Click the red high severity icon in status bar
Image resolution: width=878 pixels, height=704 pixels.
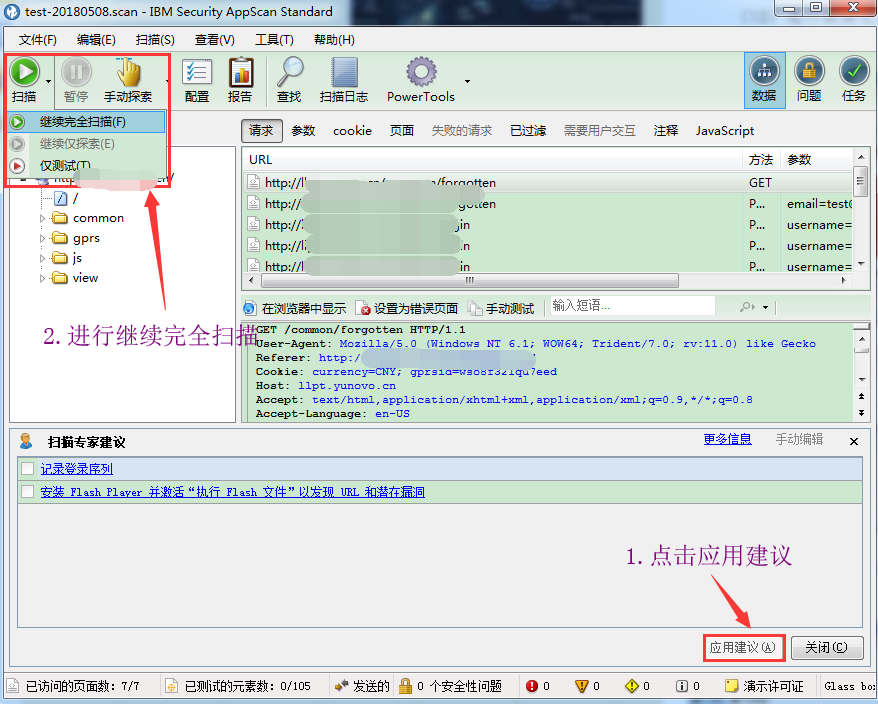tap(531, 686)
